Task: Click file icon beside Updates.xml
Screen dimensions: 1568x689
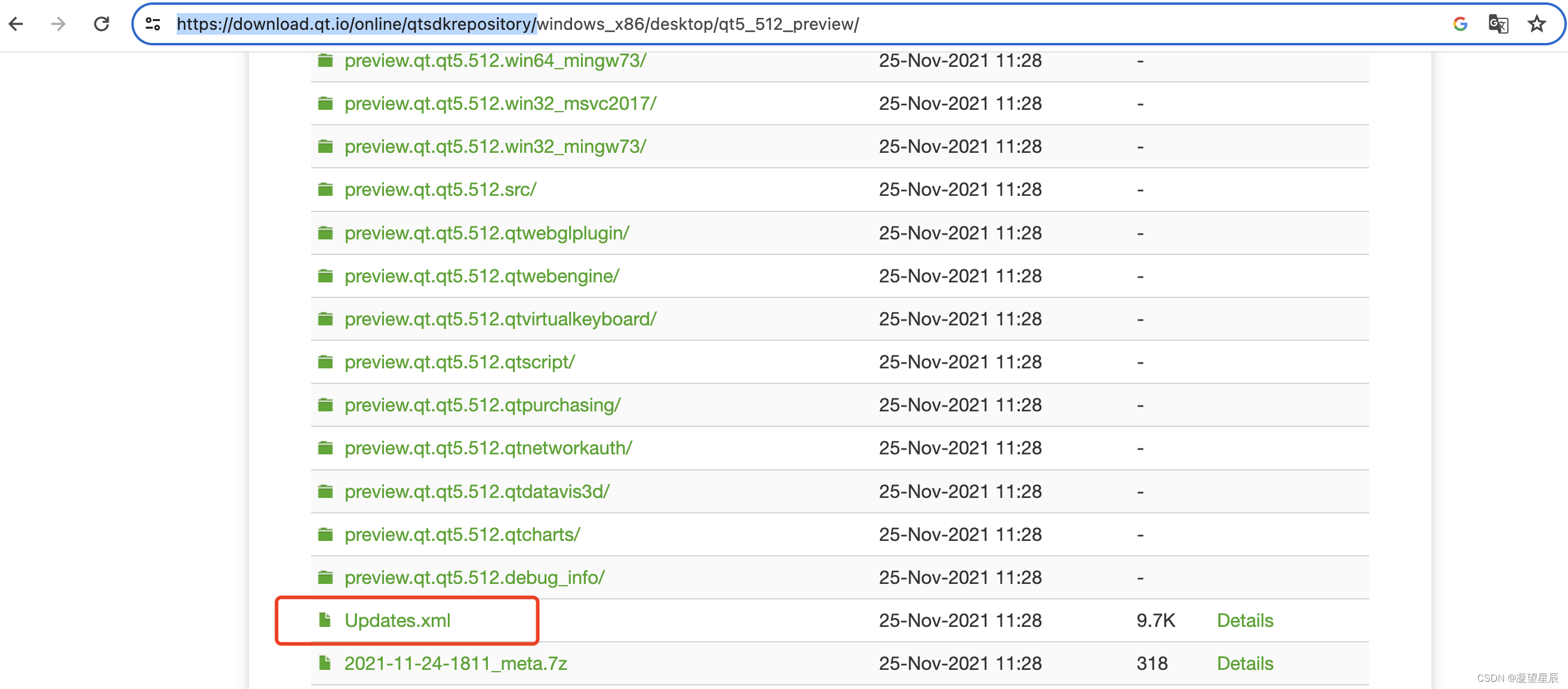Action: pos(325,620)
